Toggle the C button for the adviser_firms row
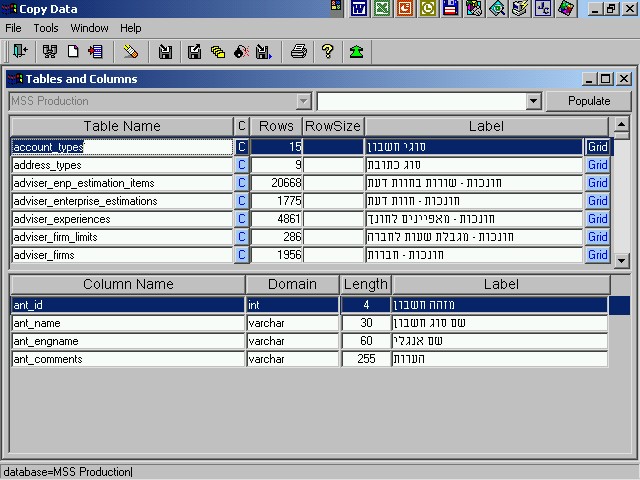 [241, 255]
